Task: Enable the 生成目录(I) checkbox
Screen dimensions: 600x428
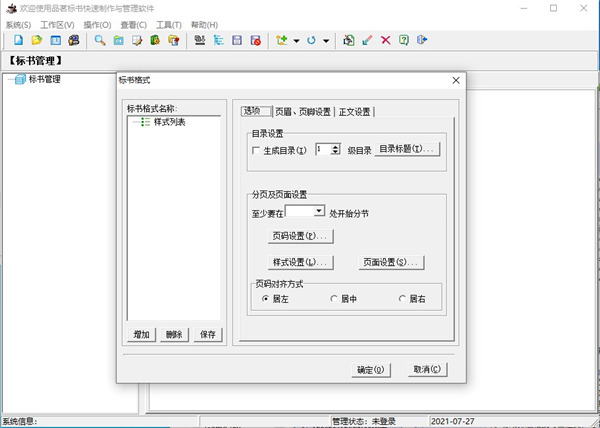Action: pos(256,150)
